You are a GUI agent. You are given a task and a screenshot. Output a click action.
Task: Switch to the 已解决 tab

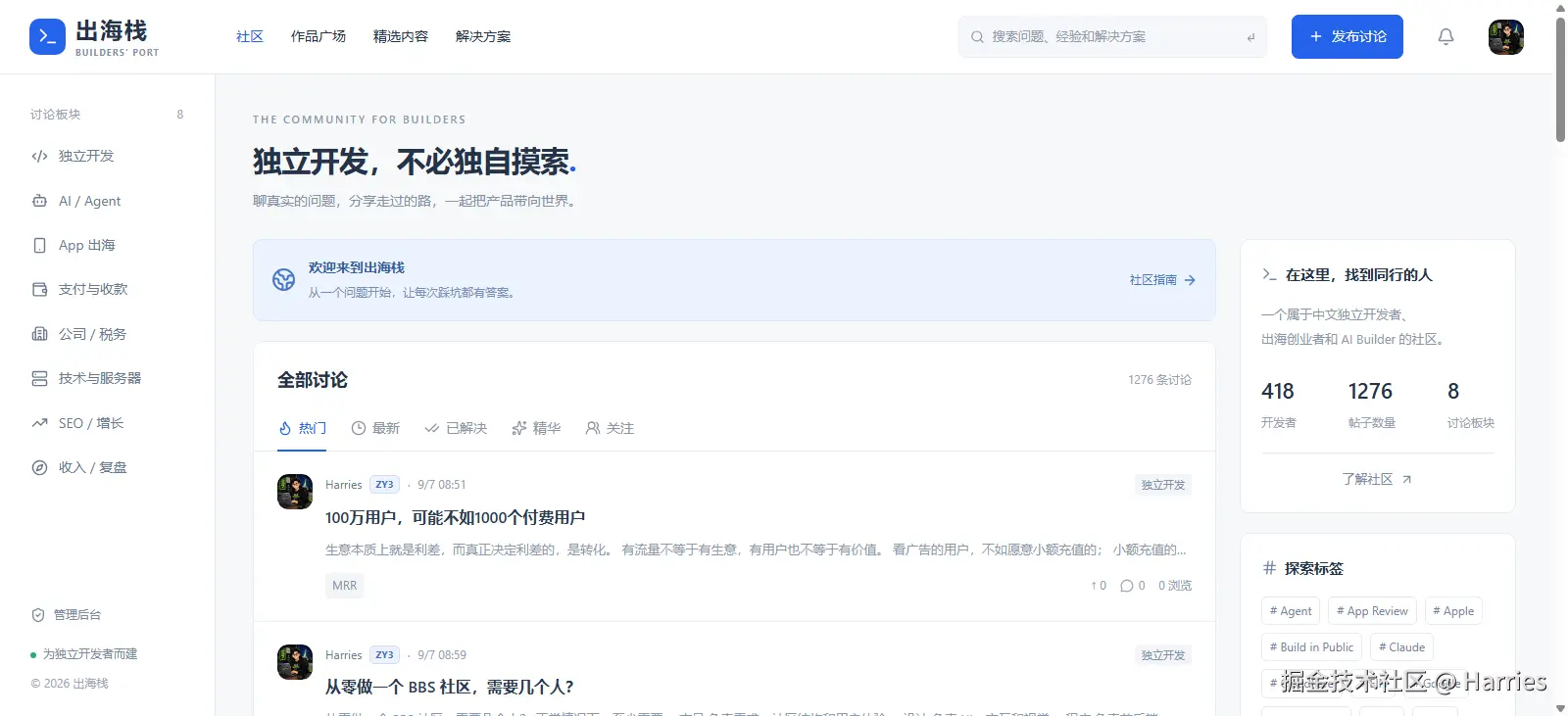456,428
